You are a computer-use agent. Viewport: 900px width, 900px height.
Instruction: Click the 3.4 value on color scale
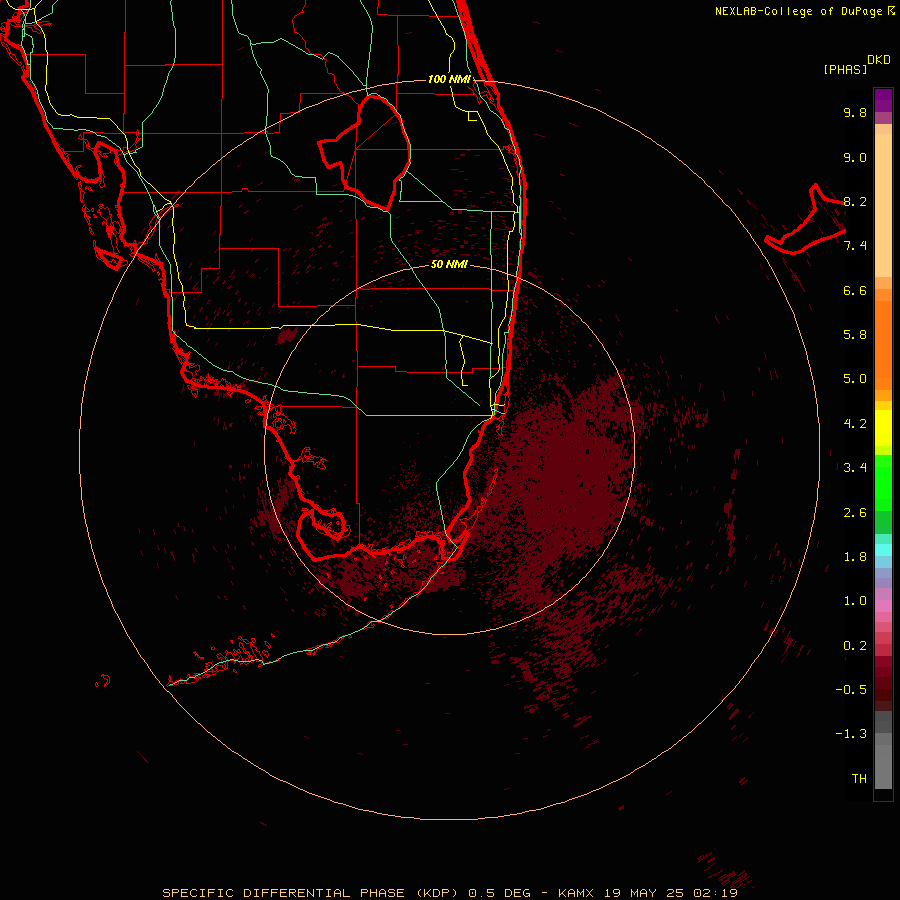click(855, 468)
